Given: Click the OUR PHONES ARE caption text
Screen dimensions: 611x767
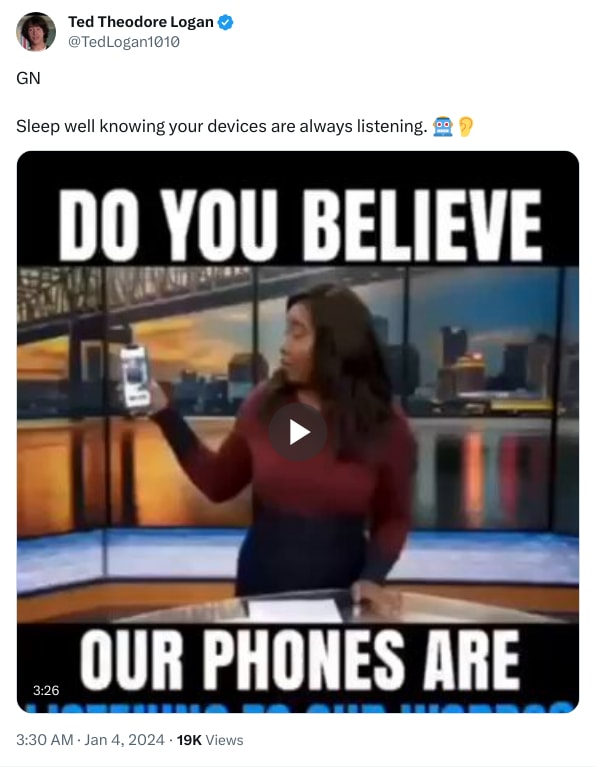Looking at the screenshot, I should [x=300, y=659].
